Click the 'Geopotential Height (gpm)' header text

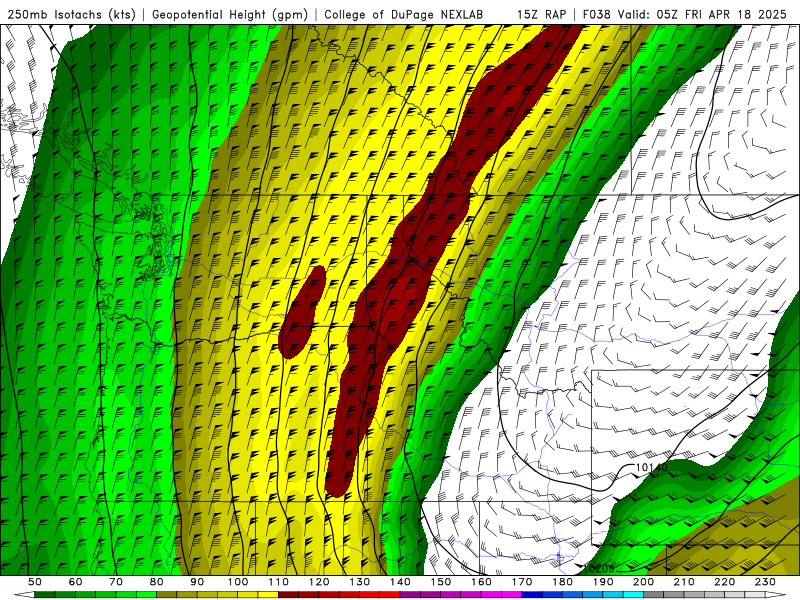tap(230, 14)
